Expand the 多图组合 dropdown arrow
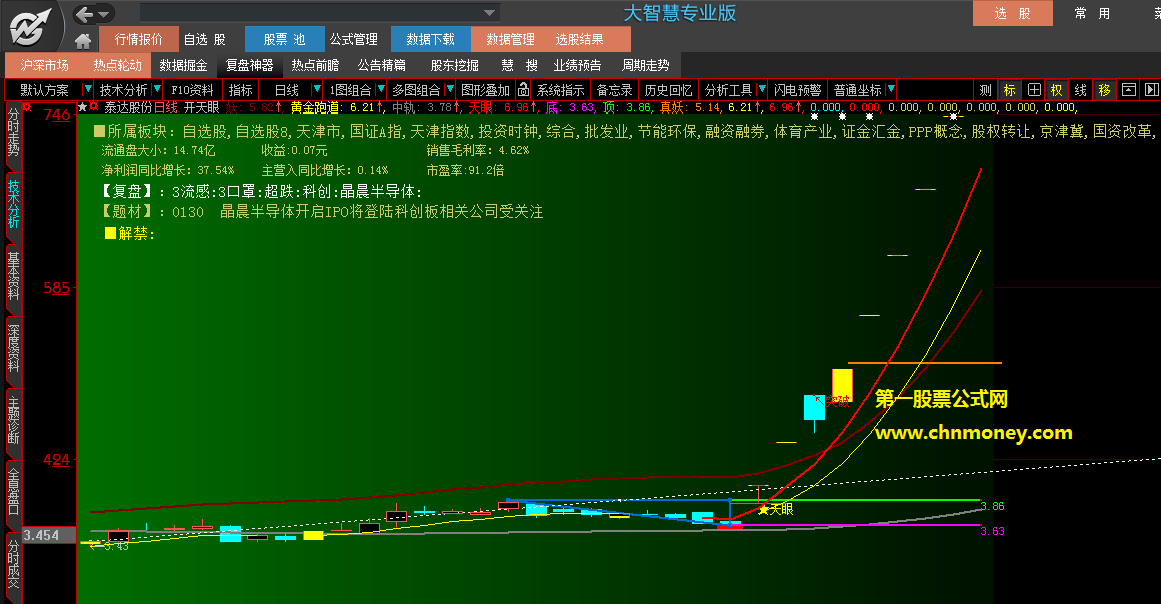1161x604 pixels. pos(449,90)
